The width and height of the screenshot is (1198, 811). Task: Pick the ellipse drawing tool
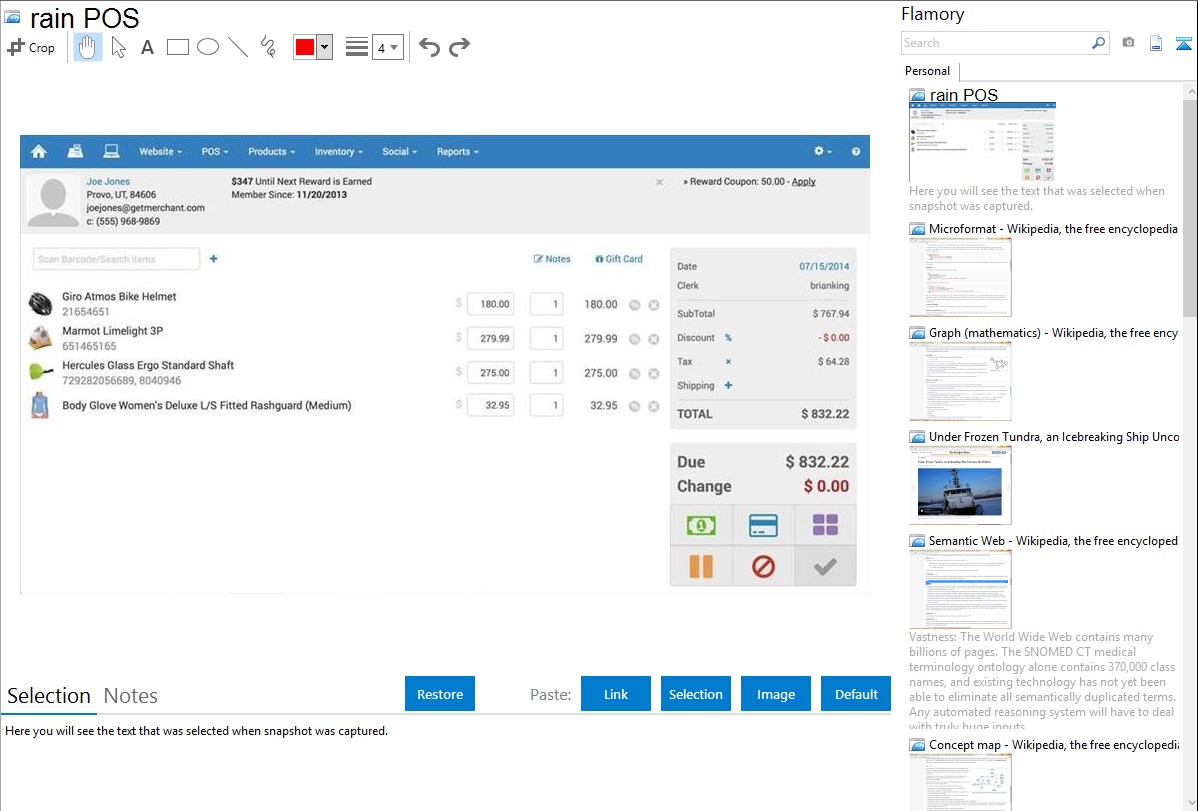tap(208, 47)
